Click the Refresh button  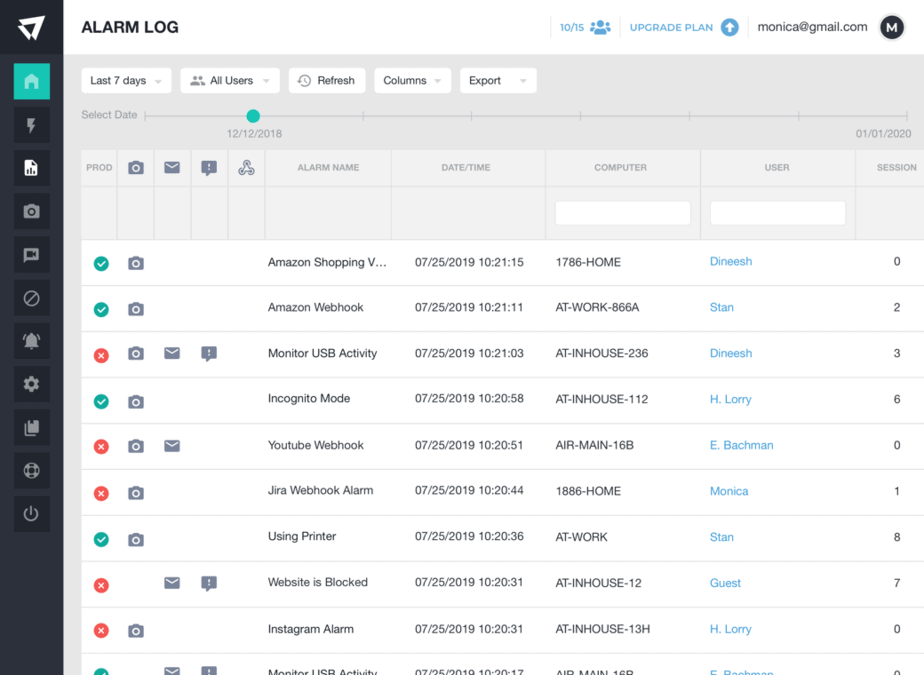327,81
